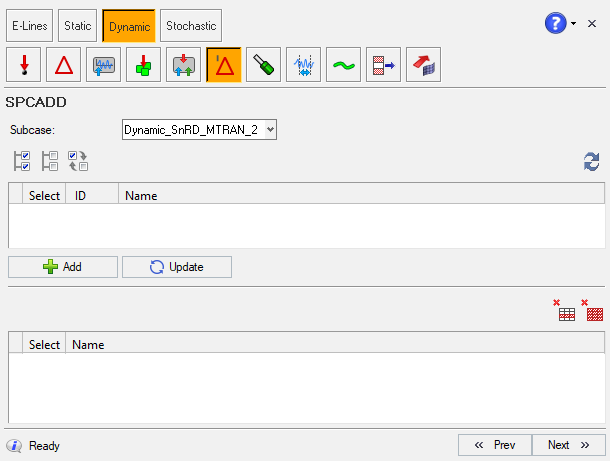This screenshot has width=610, height=461.
Task: Select the red arrow on green cubes icon
Action: coord(144,65)
